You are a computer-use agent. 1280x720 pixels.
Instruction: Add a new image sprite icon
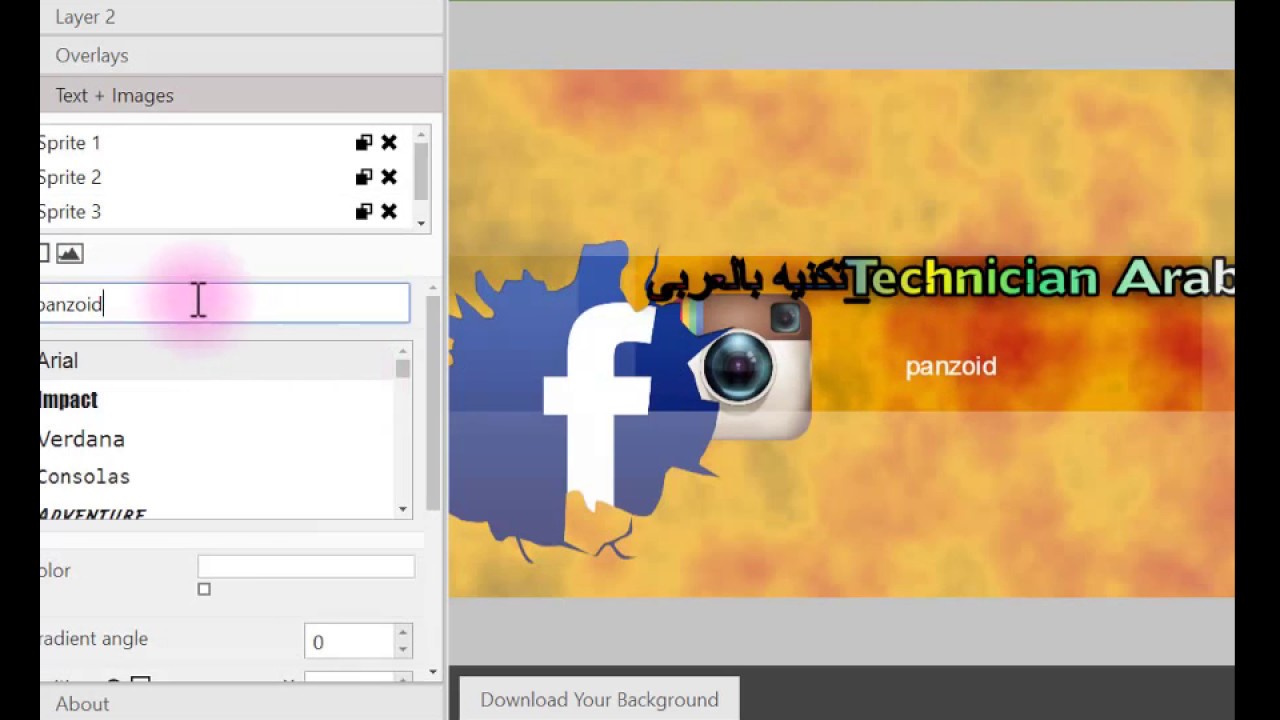(69, 253)
